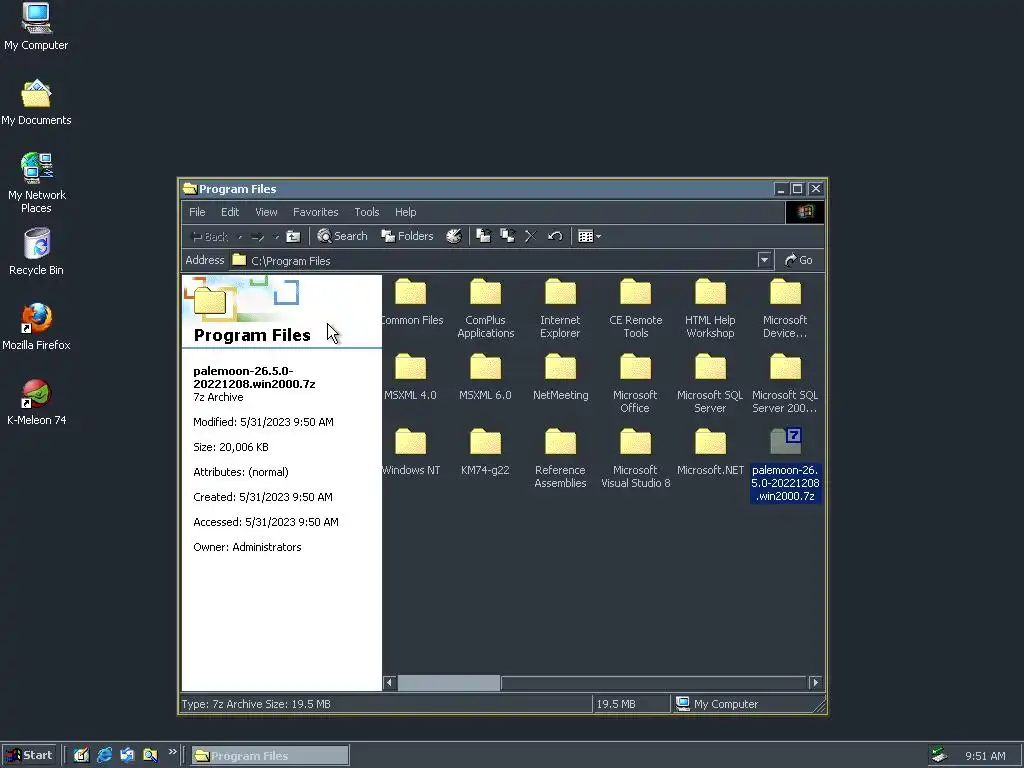Click the Undo toolbar icon

(555, 236)
